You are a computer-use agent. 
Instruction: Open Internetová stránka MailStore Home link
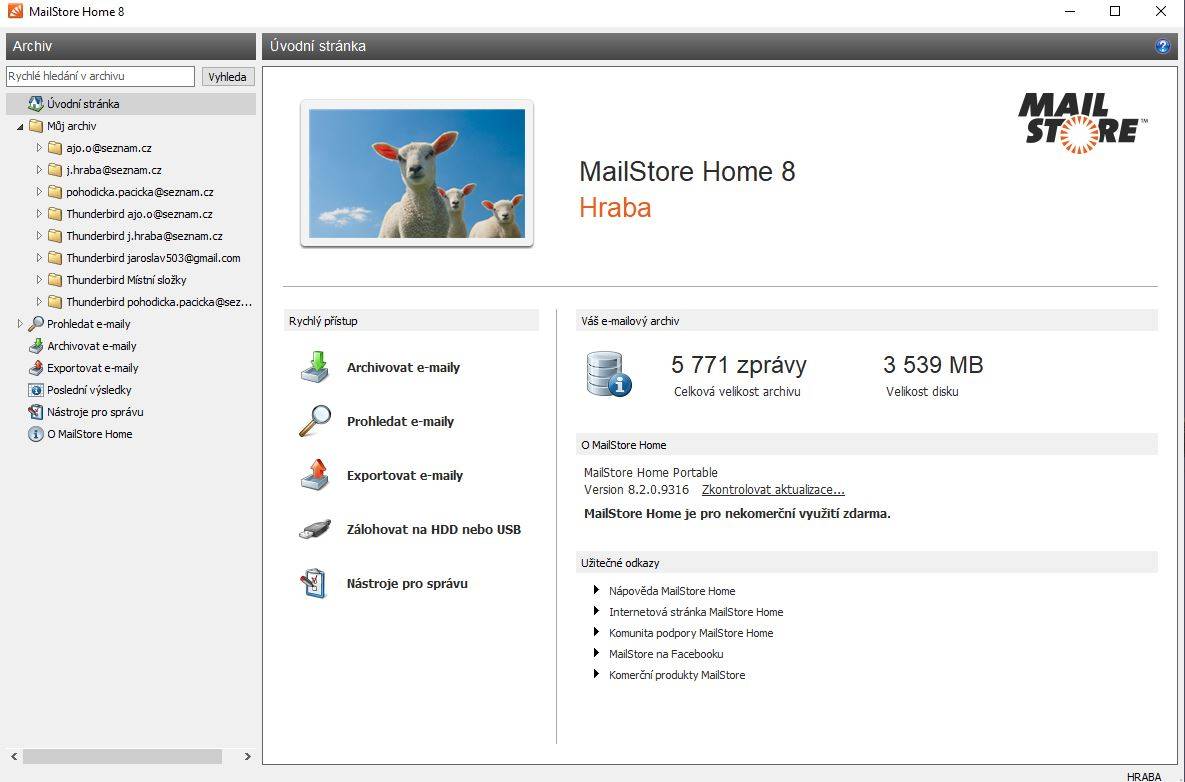[x=696, y=612]
